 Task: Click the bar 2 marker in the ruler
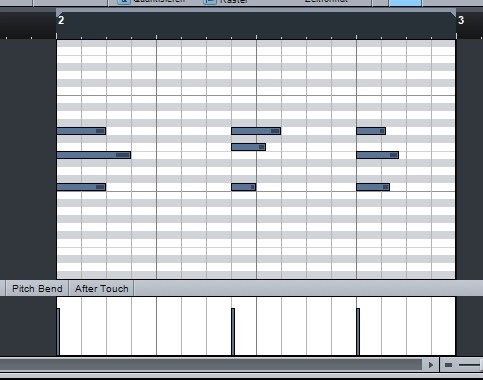(x=61, y=20)
